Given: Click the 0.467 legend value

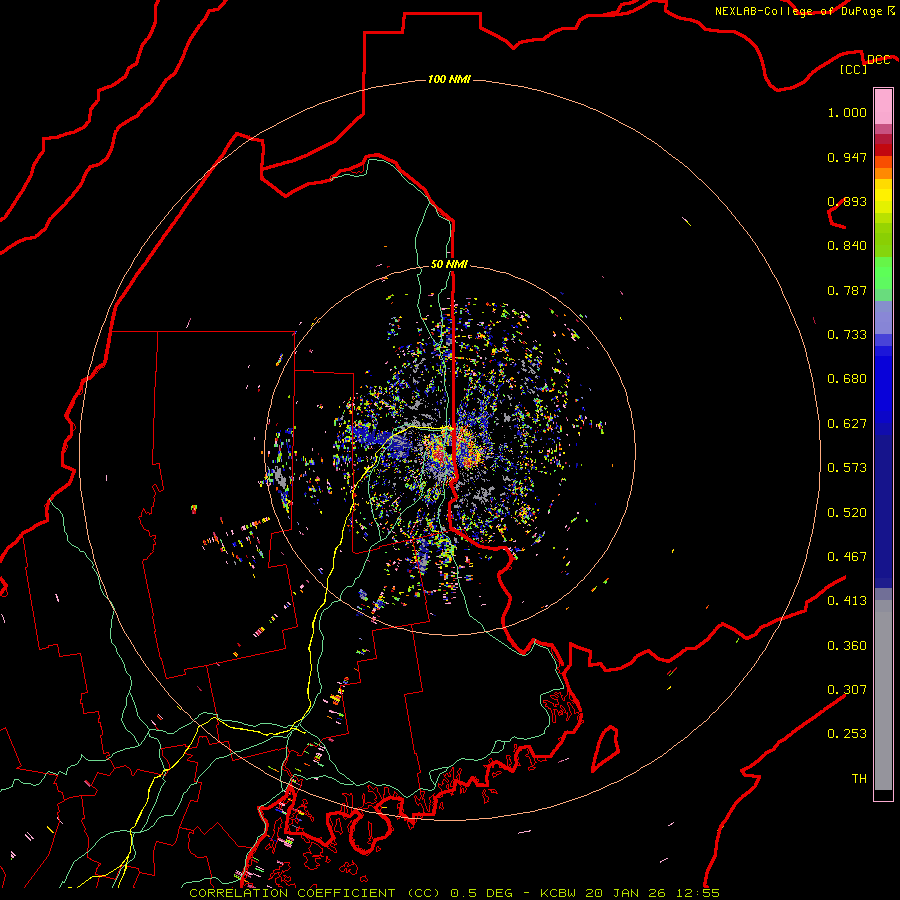Looking at the screenshot, I should (x=847, y=557).
